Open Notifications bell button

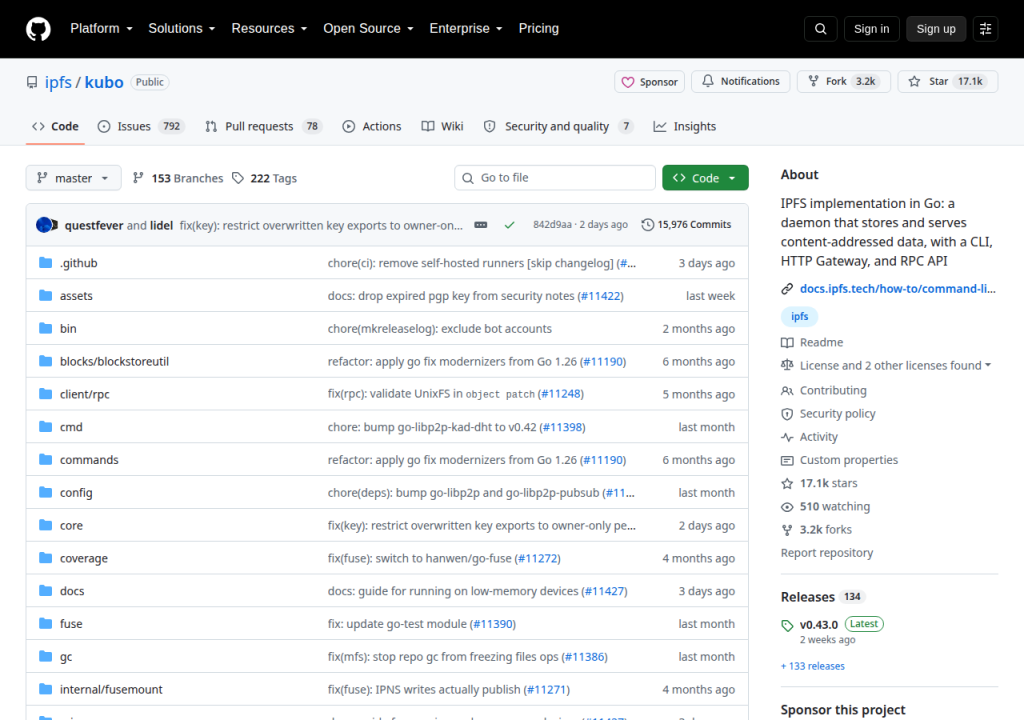741,81
